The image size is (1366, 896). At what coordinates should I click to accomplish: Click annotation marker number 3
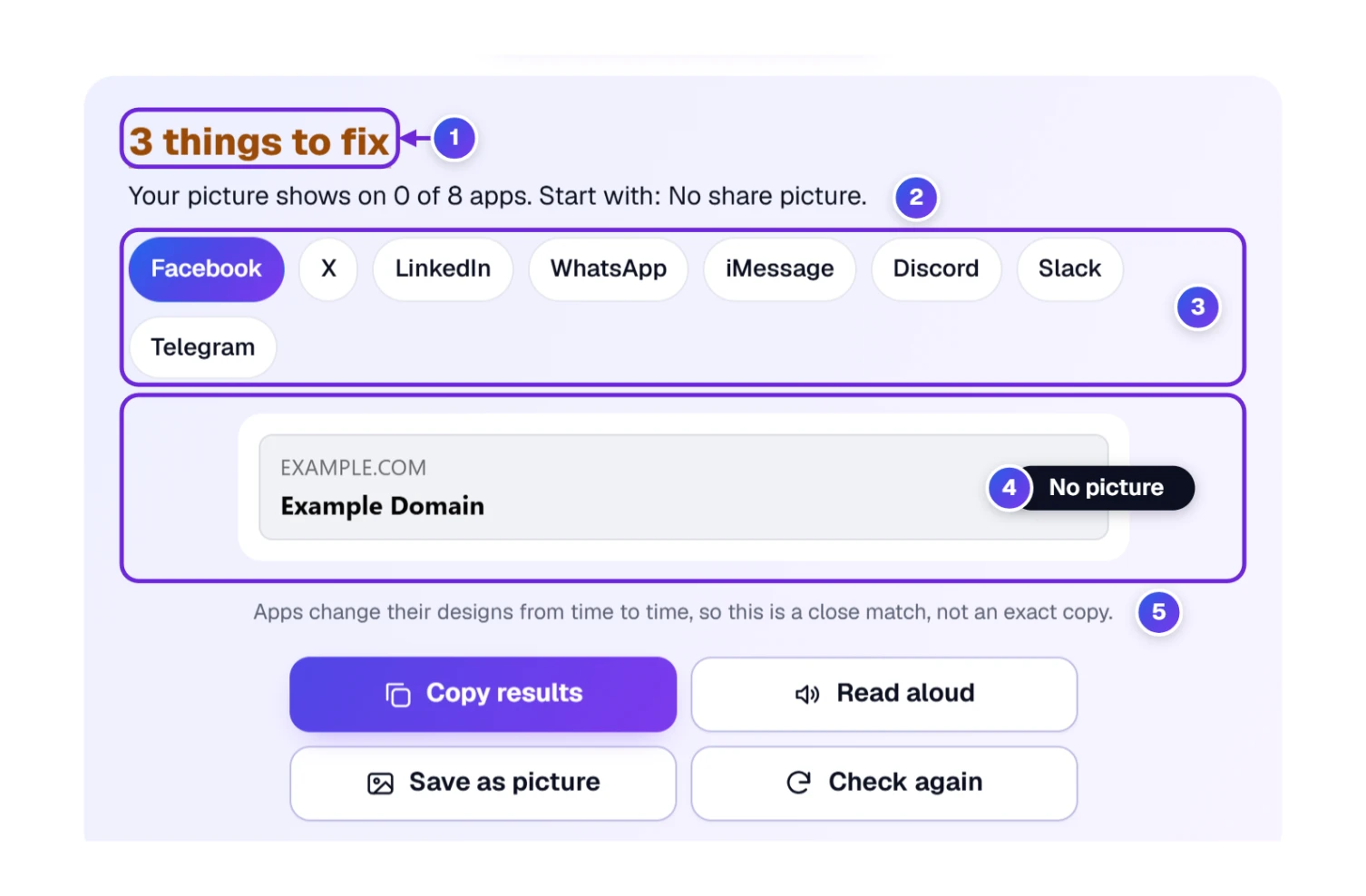1197,307
